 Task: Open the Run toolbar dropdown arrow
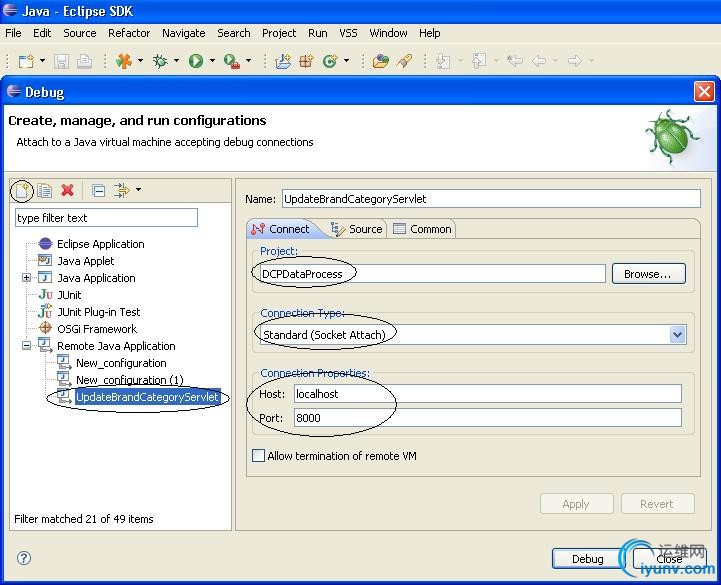pos(212,61)
